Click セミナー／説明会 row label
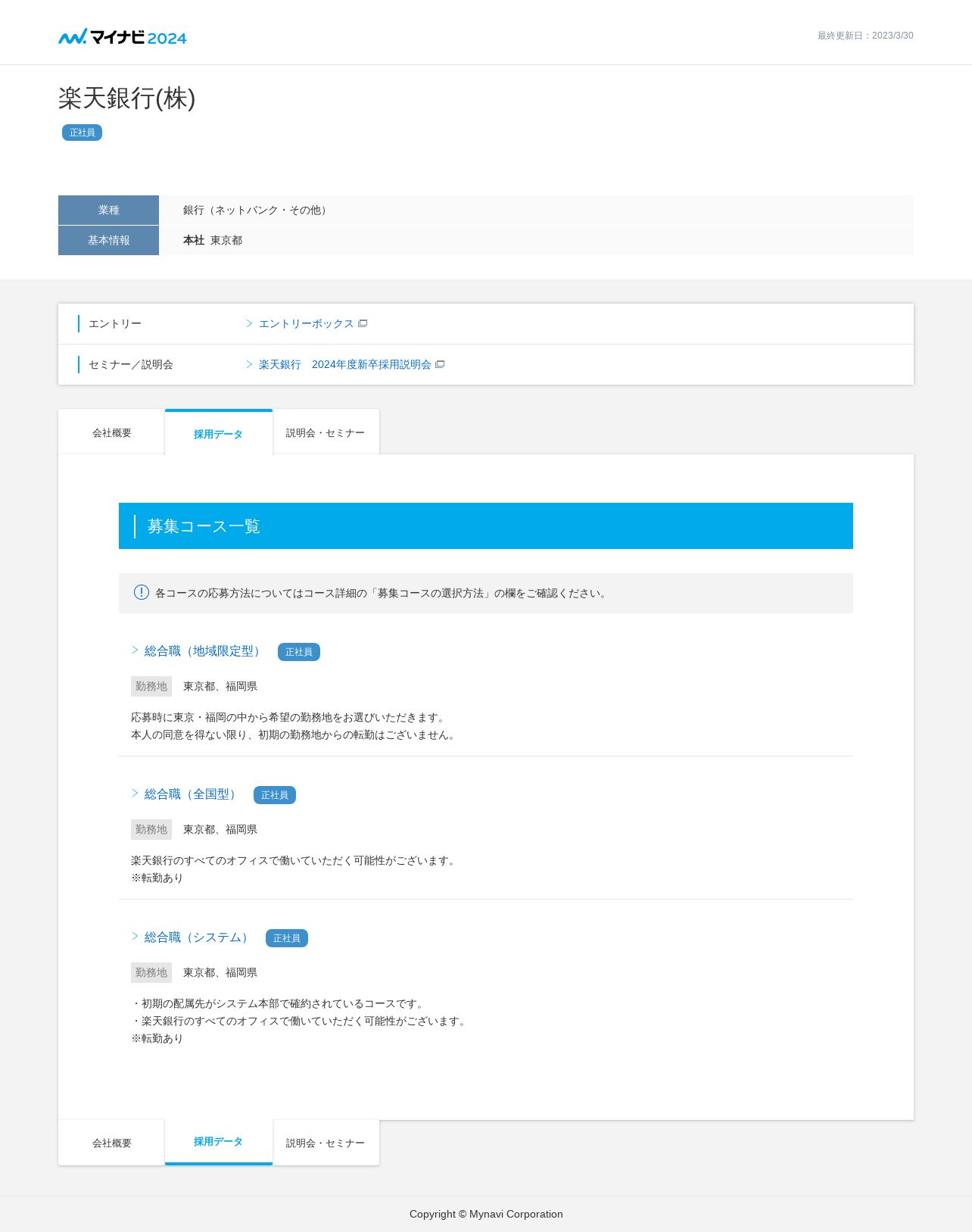This screenshot has width=972, height=1232. pyautogui.click(x=131, y=364)
